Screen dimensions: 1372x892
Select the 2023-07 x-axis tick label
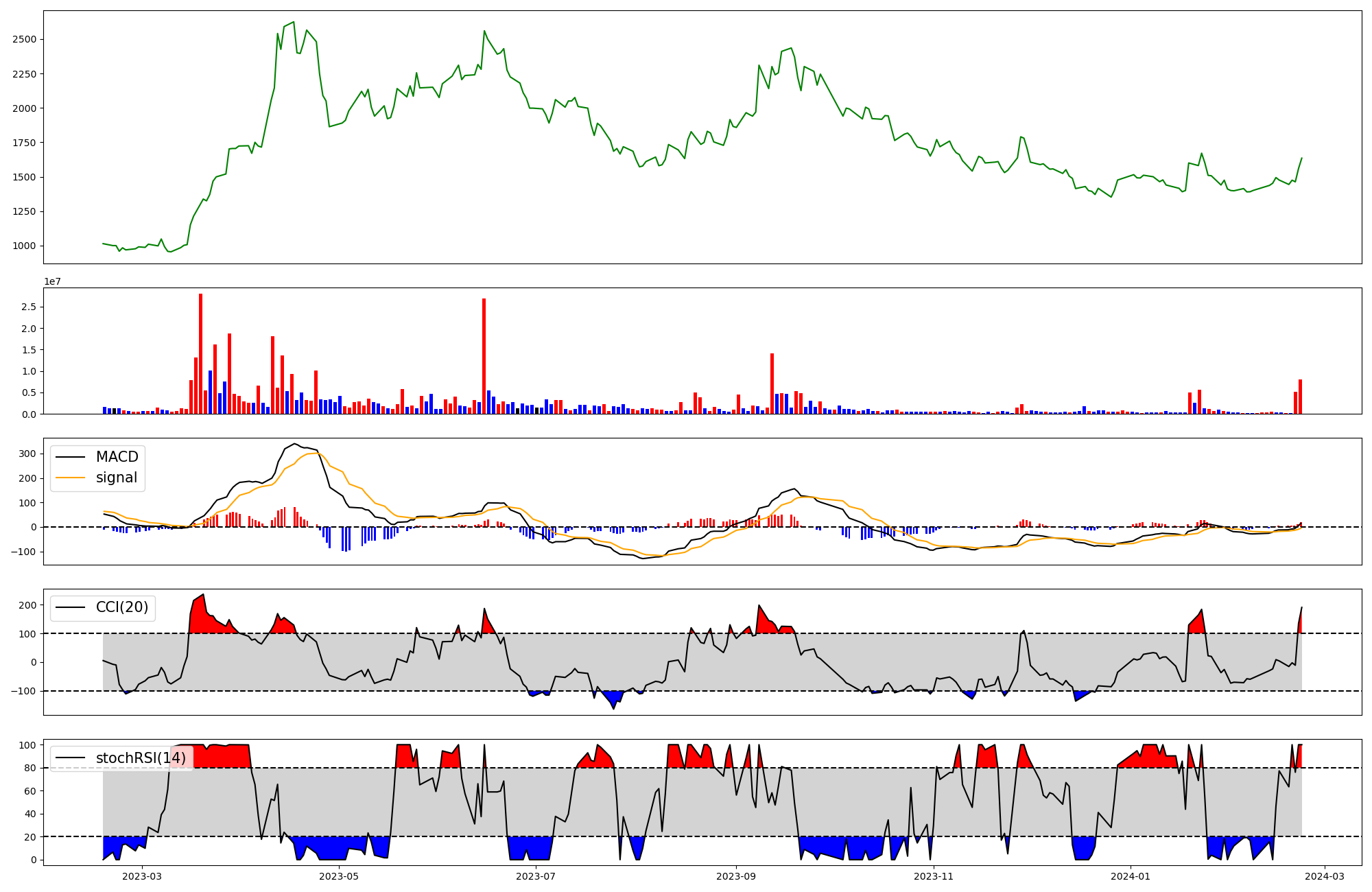[x=536, y=876]
